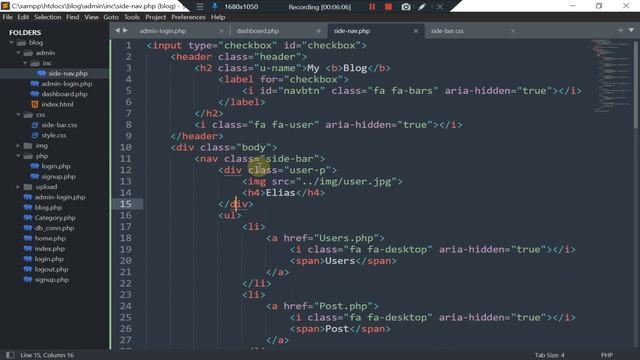This screenshot has height=360, width=640.
Task: Open the Help menu
Action: tap(218, 17)
